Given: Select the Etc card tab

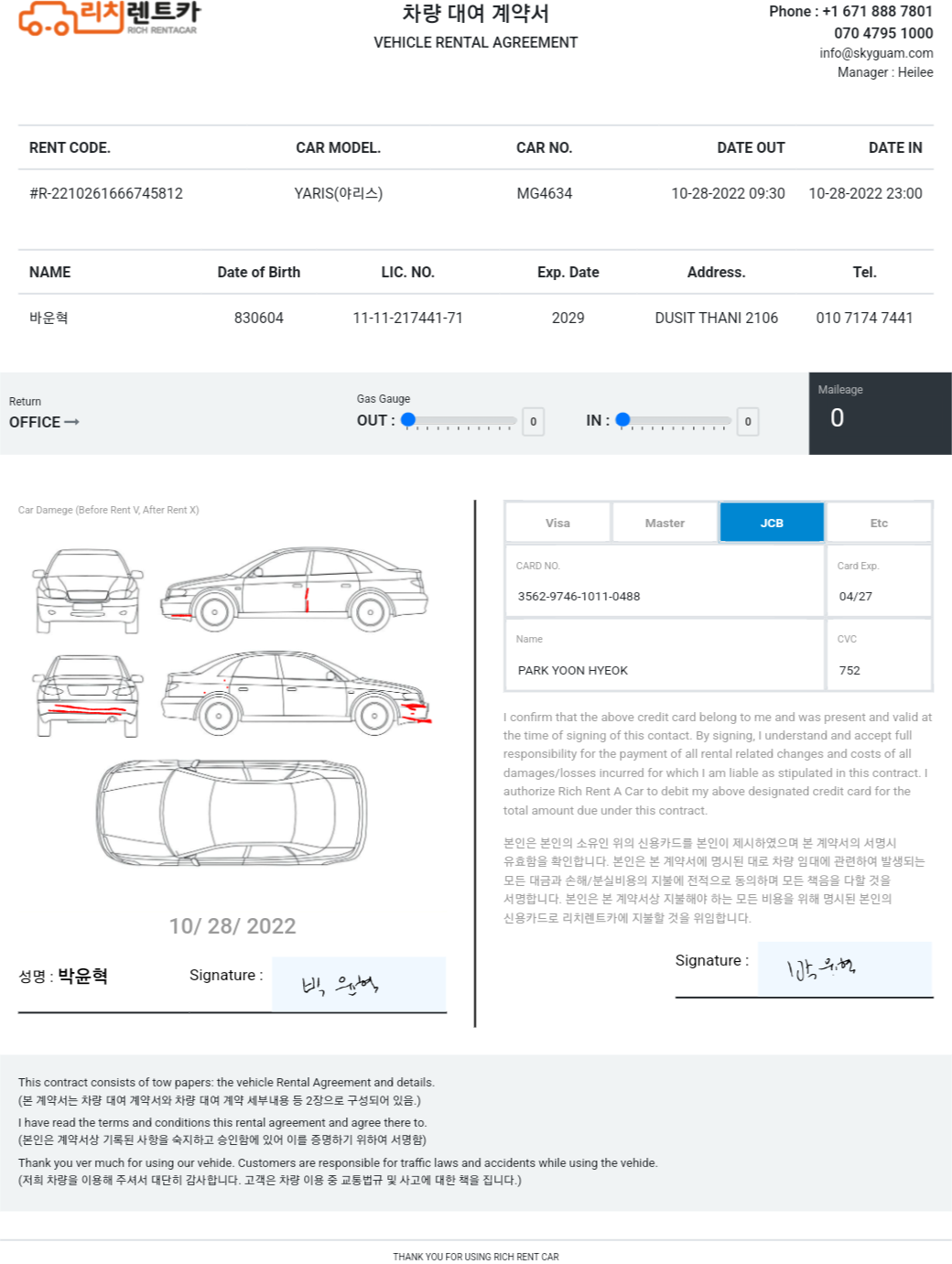Looking at the screenshot, I should [879, 523].
